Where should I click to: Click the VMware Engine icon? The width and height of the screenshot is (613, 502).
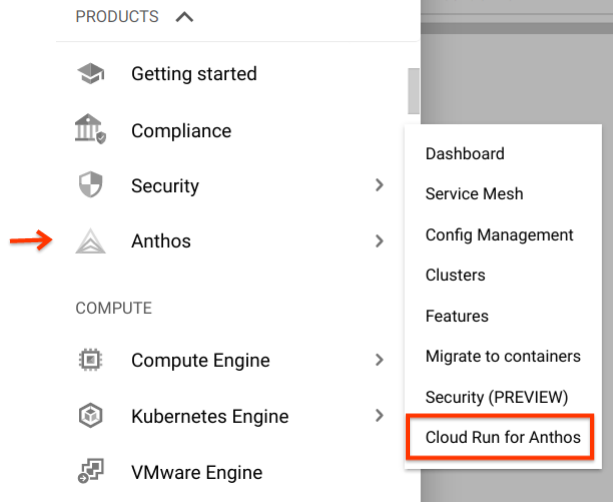pyautogui.click(x=90, y=472)
